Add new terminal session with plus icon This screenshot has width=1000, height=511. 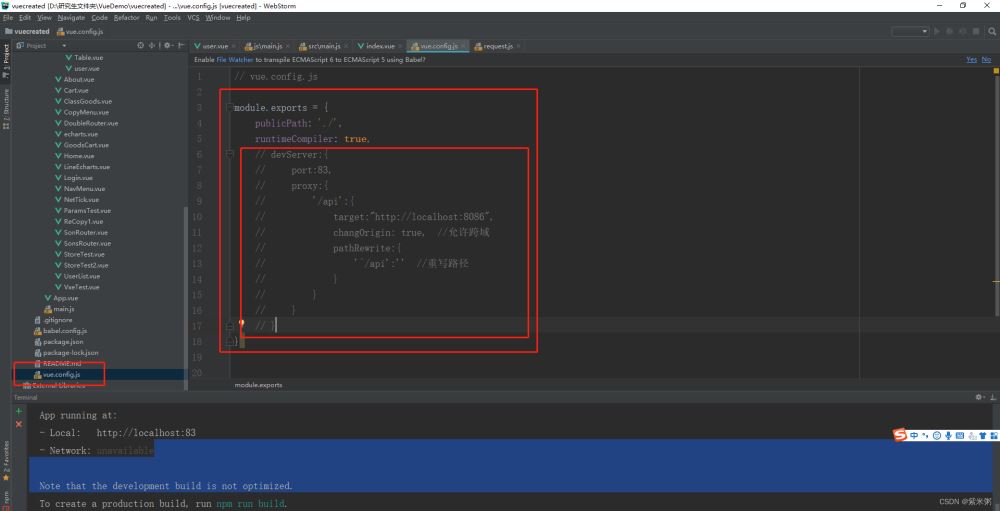coord(18,411)
